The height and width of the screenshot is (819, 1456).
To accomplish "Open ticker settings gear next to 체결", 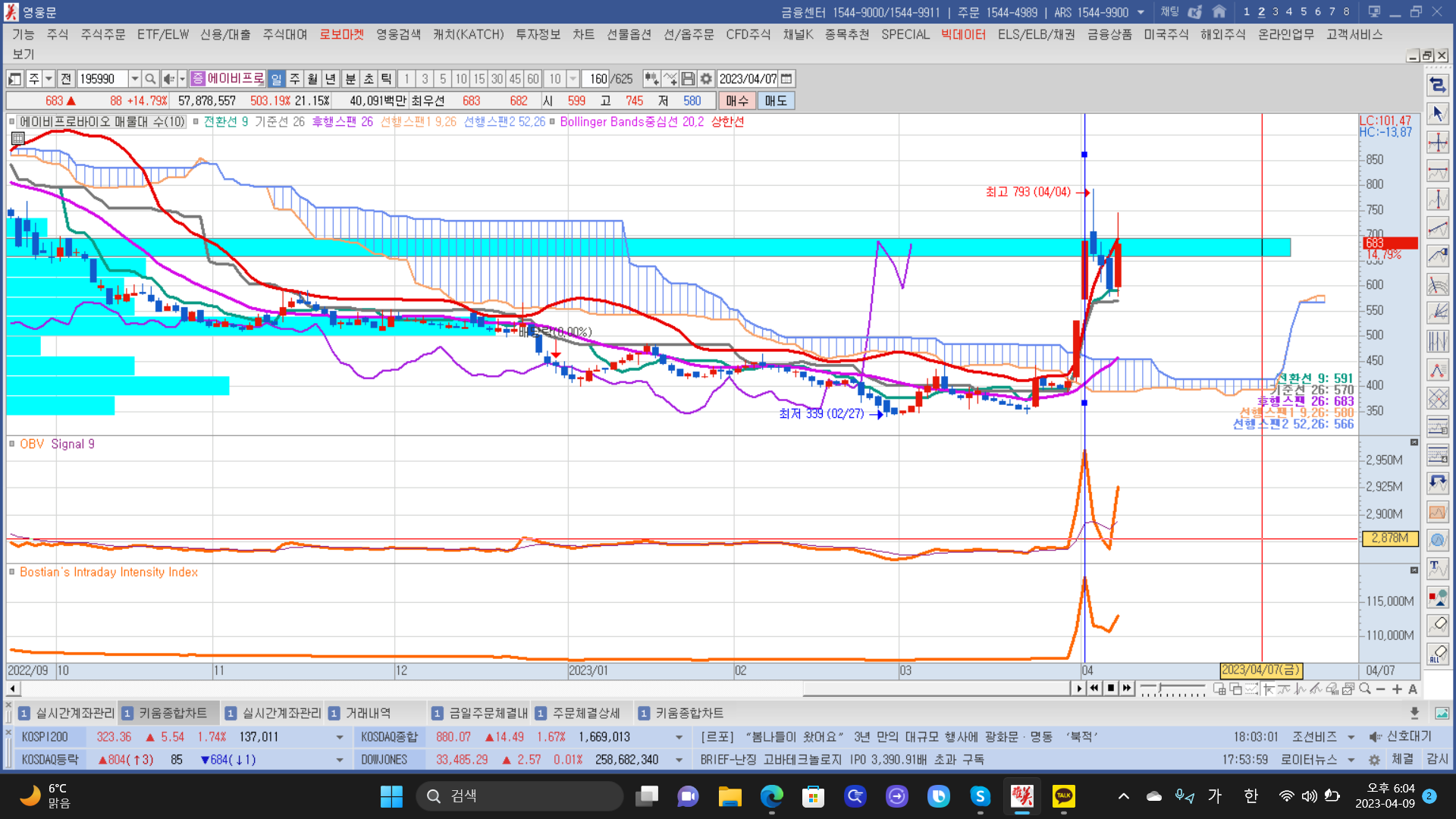I will [1374, 759].
